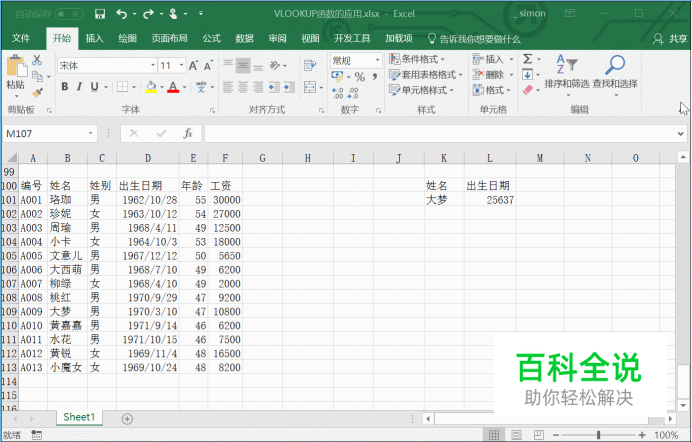The width and height of the screenshot is (692, 442).
Task: Open the font size dropdown
Action: click(181, 66)
